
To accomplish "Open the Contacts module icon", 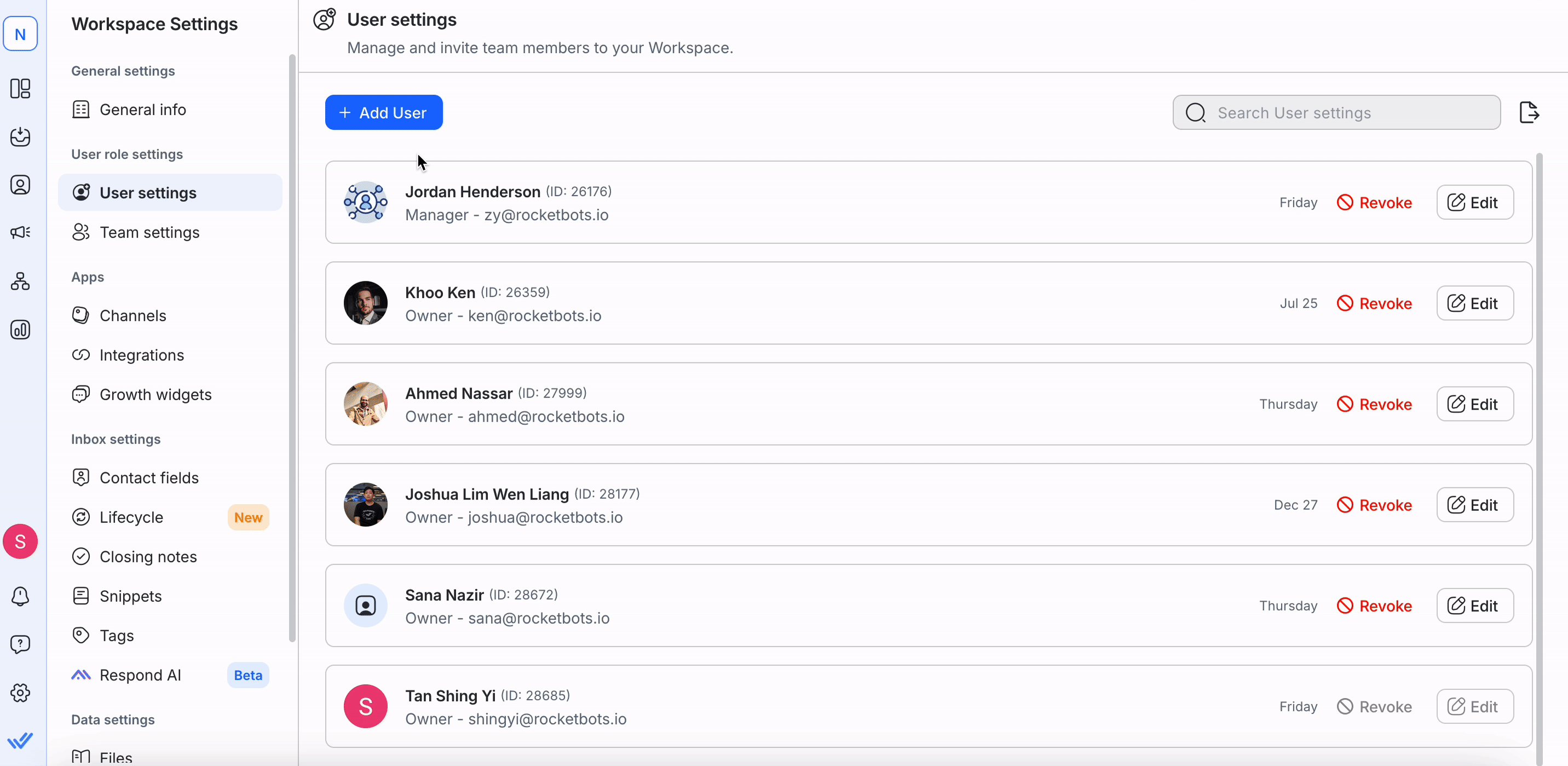I will [x=21, y=185].
